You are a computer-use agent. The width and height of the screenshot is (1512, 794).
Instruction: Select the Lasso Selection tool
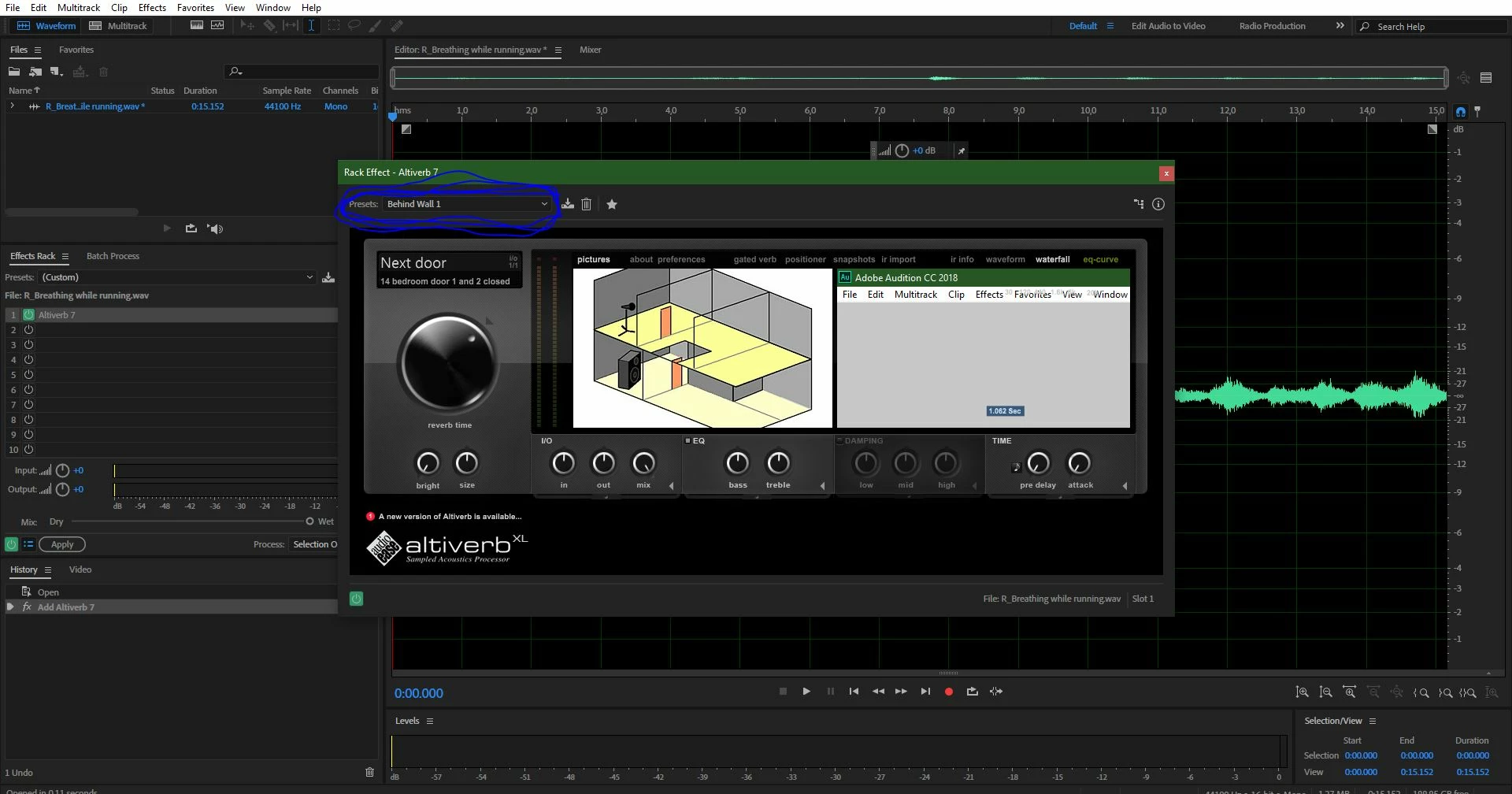point(354,26)
